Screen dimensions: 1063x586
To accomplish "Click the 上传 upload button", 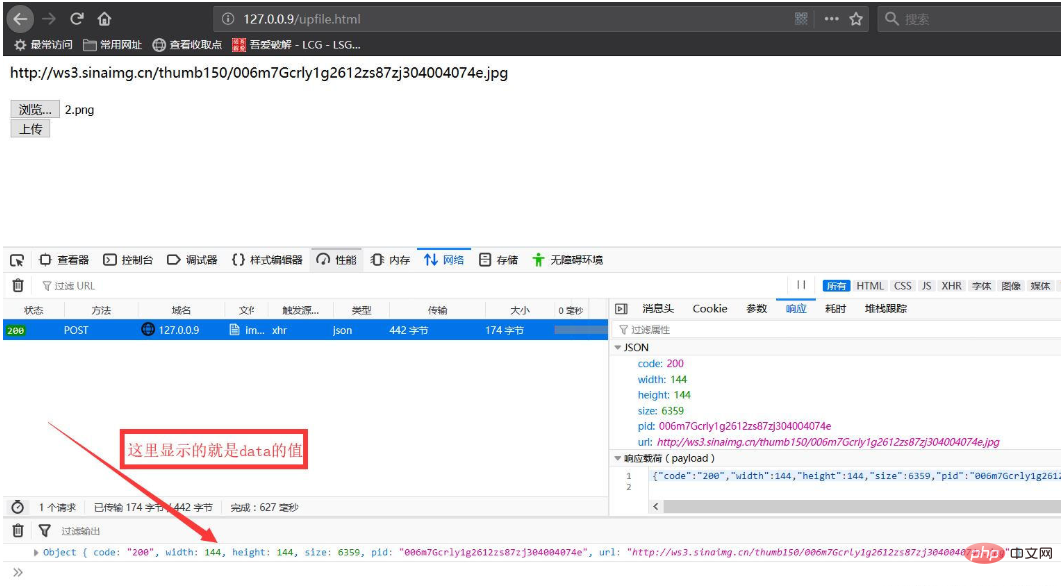I will tap(30, 129).
